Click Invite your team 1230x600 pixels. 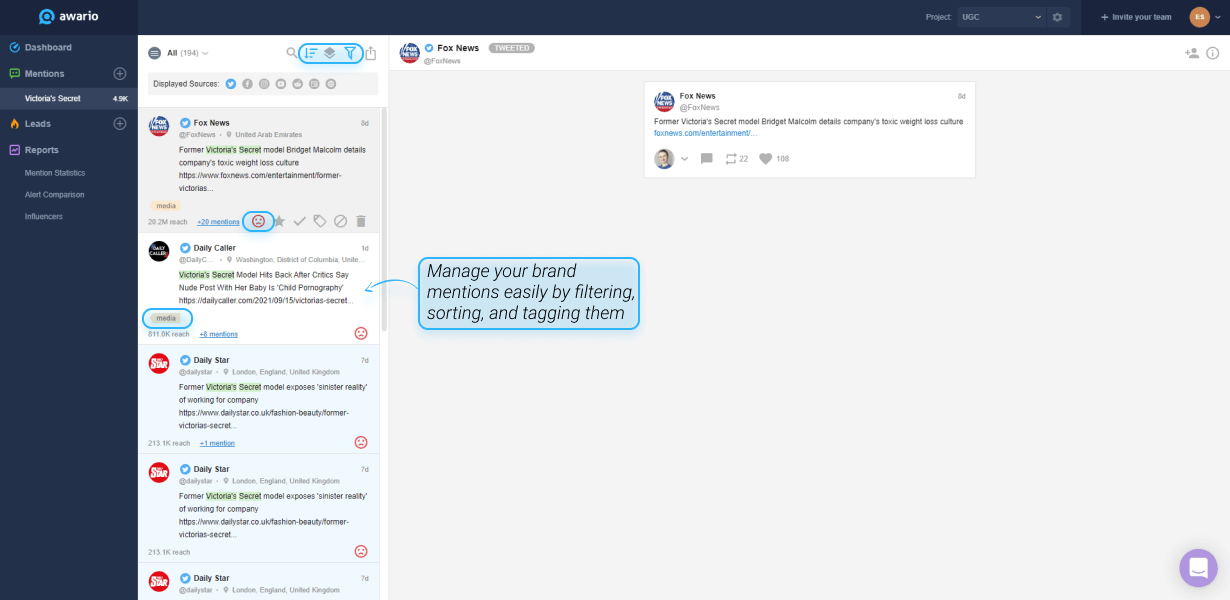point(1135,17)
